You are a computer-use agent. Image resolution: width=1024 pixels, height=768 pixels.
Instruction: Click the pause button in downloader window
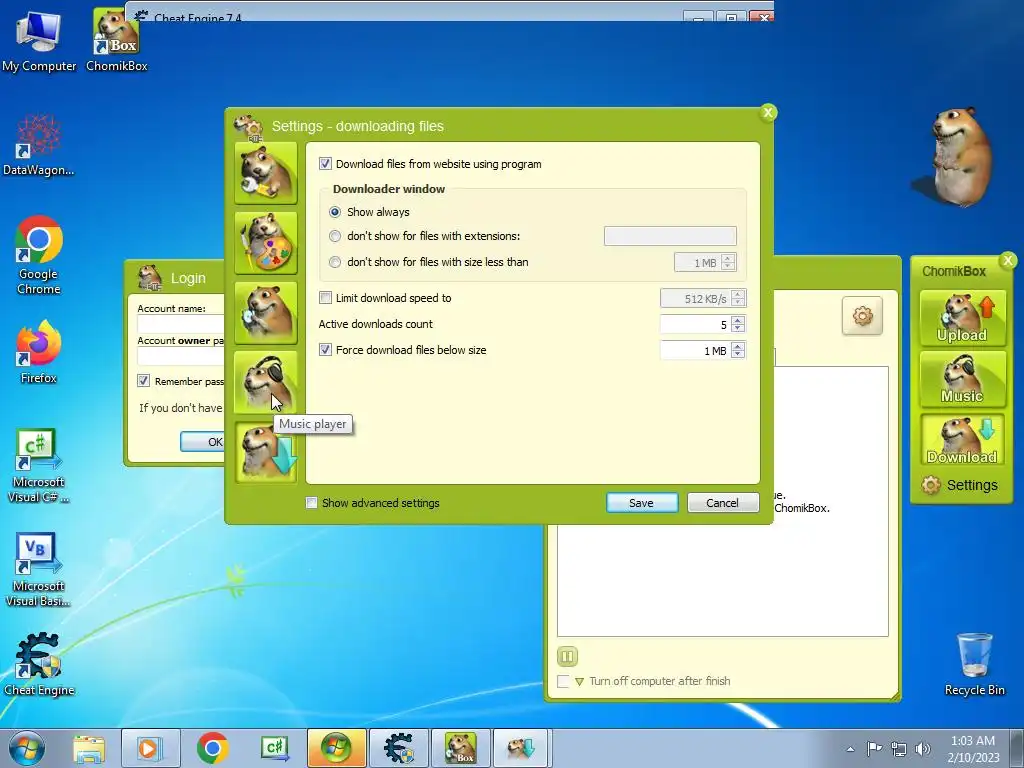(567, 656)
